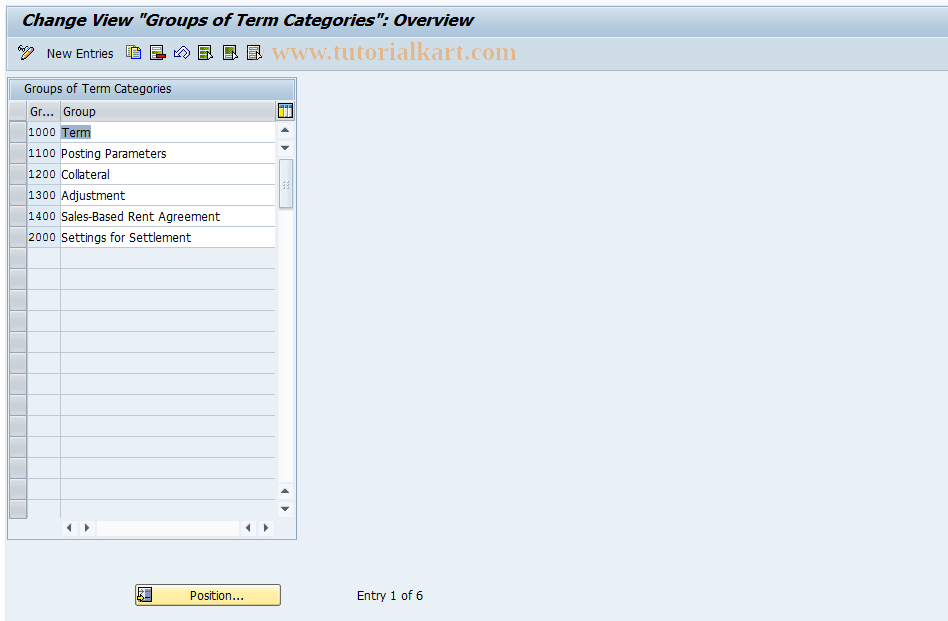Image resolution: width=948 pixels, height=621 pixels.
Task: Click the New Entries button
Action: [x=80, y=53]
